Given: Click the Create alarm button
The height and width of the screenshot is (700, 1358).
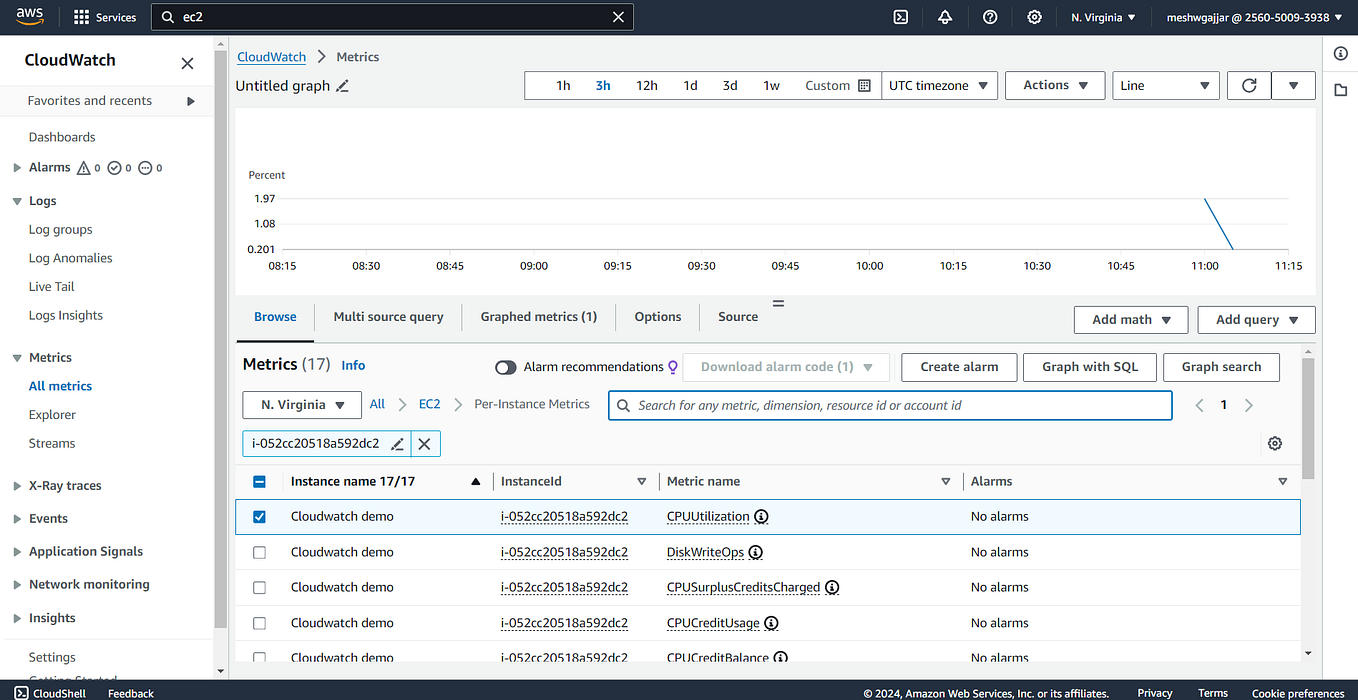Looking at the screenshot, I should (x=959, y=367).
